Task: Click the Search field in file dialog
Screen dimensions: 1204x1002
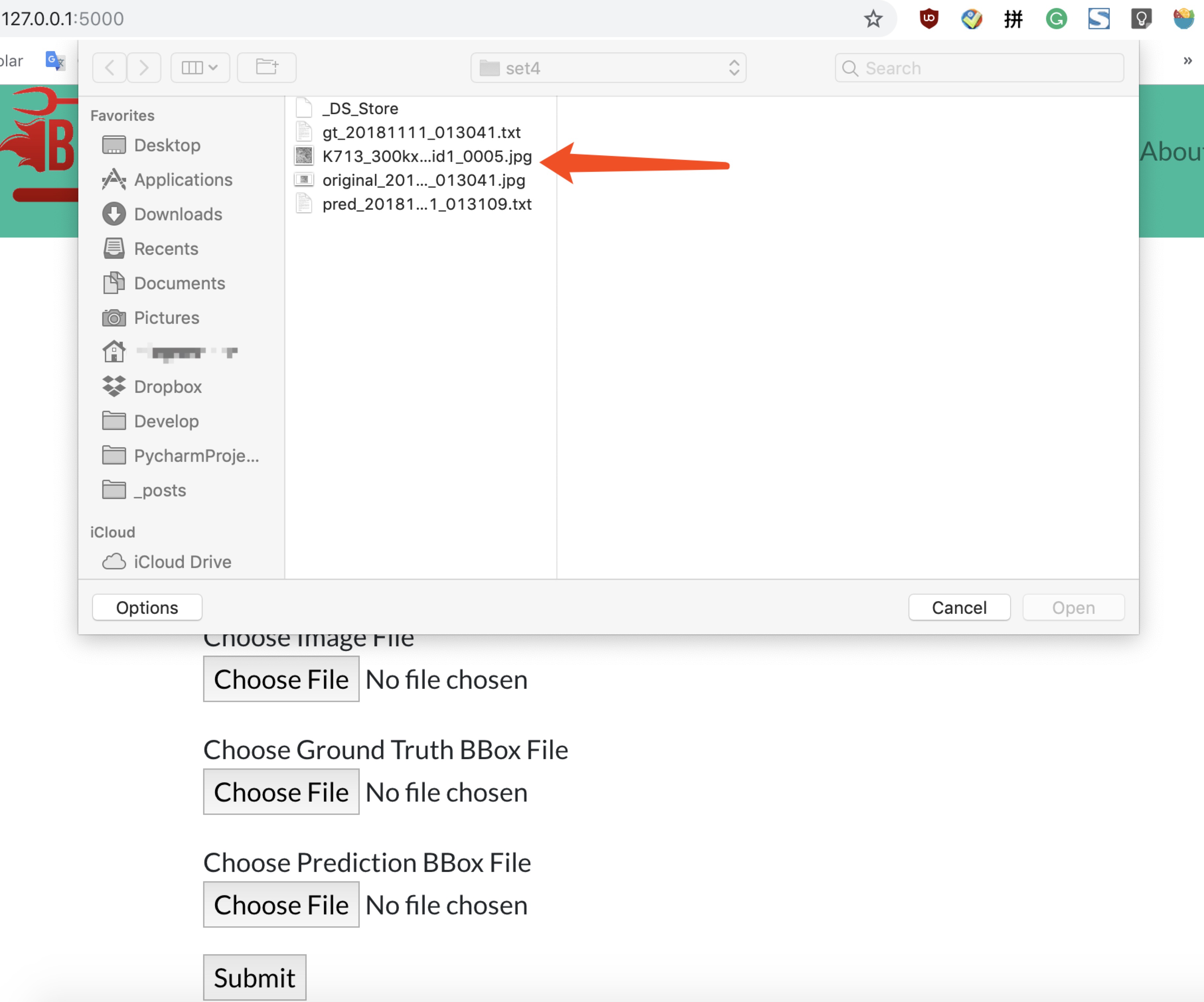Action: (x=979, y=68)
